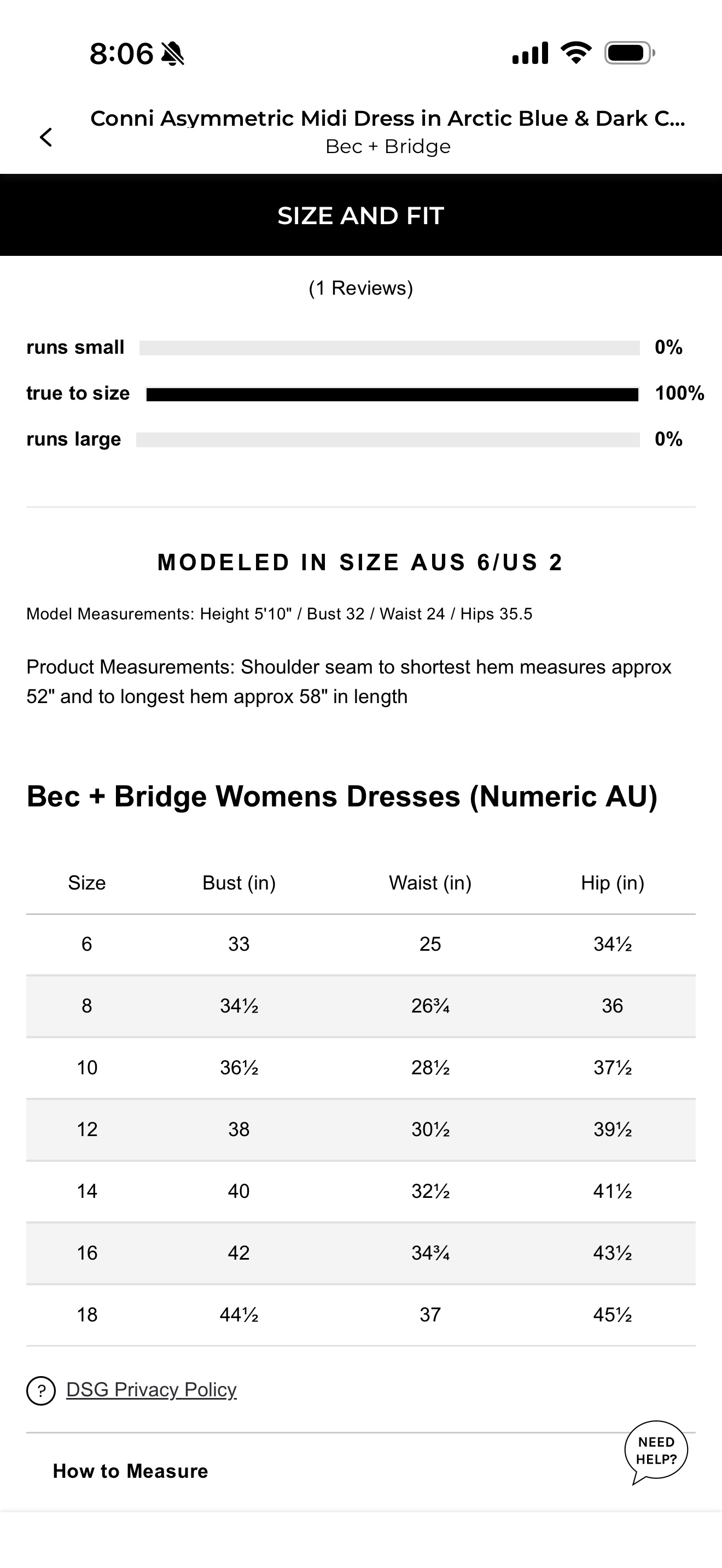Tap the question mark circle icon
This screenshot has height=1568, width=722.
click(x=41, y=1390)
